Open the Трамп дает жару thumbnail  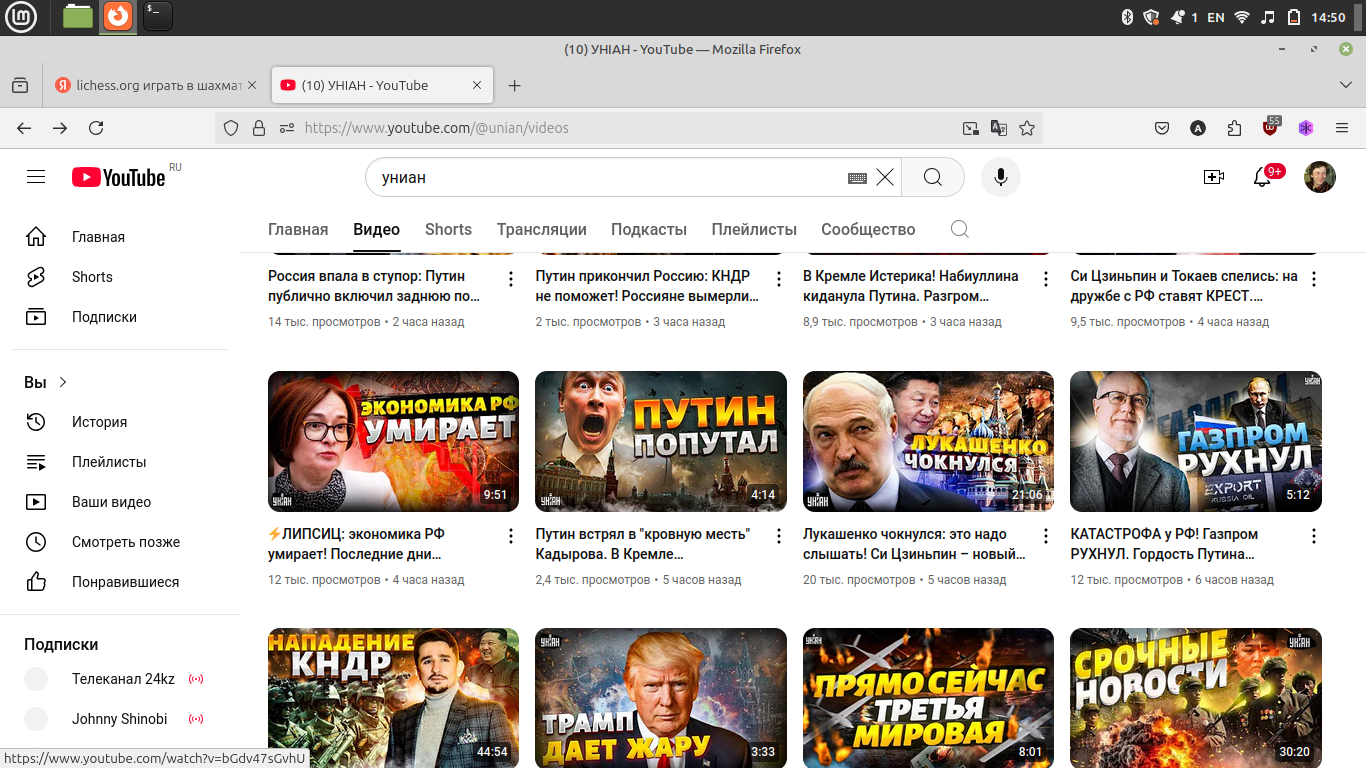661,698
